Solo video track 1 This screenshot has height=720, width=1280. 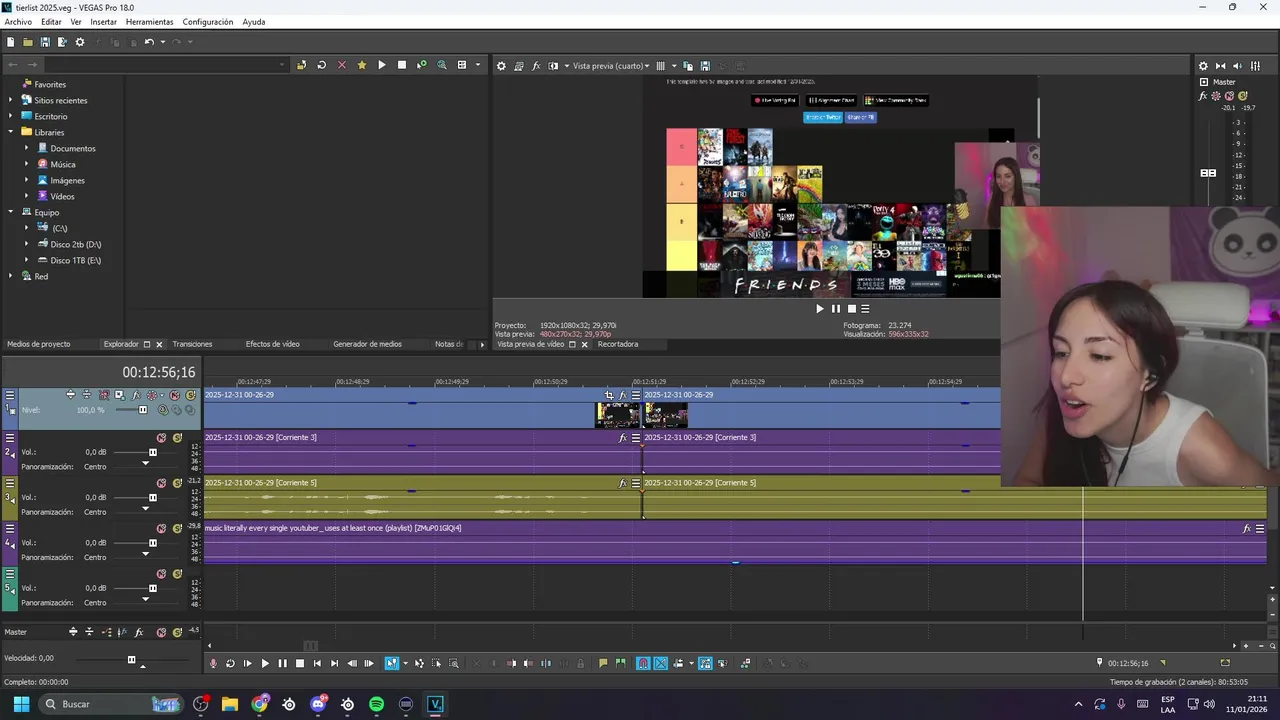pyautogui.click(x=190, y=395)
